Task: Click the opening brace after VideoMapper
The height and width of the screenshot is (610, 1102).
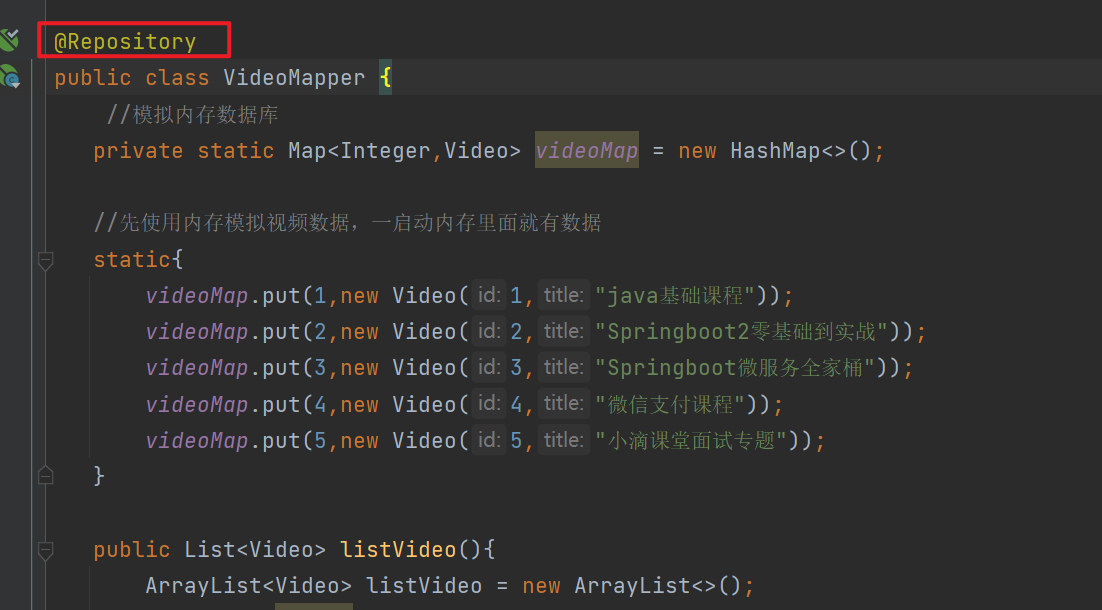Action: coord(386,77)
